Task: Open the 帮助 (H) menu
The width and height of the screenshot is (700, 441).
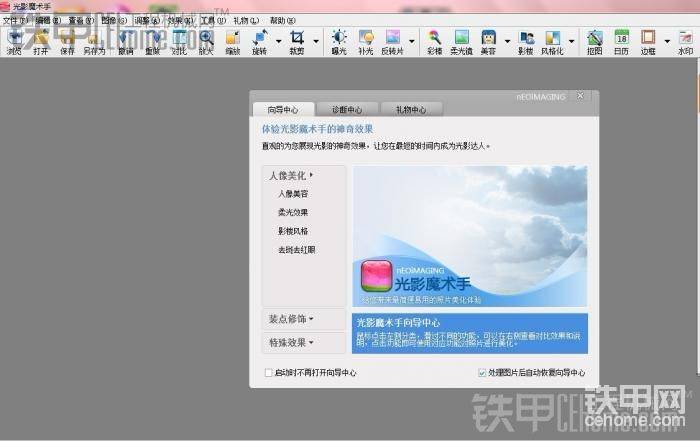Action: (x=282, y=21)
